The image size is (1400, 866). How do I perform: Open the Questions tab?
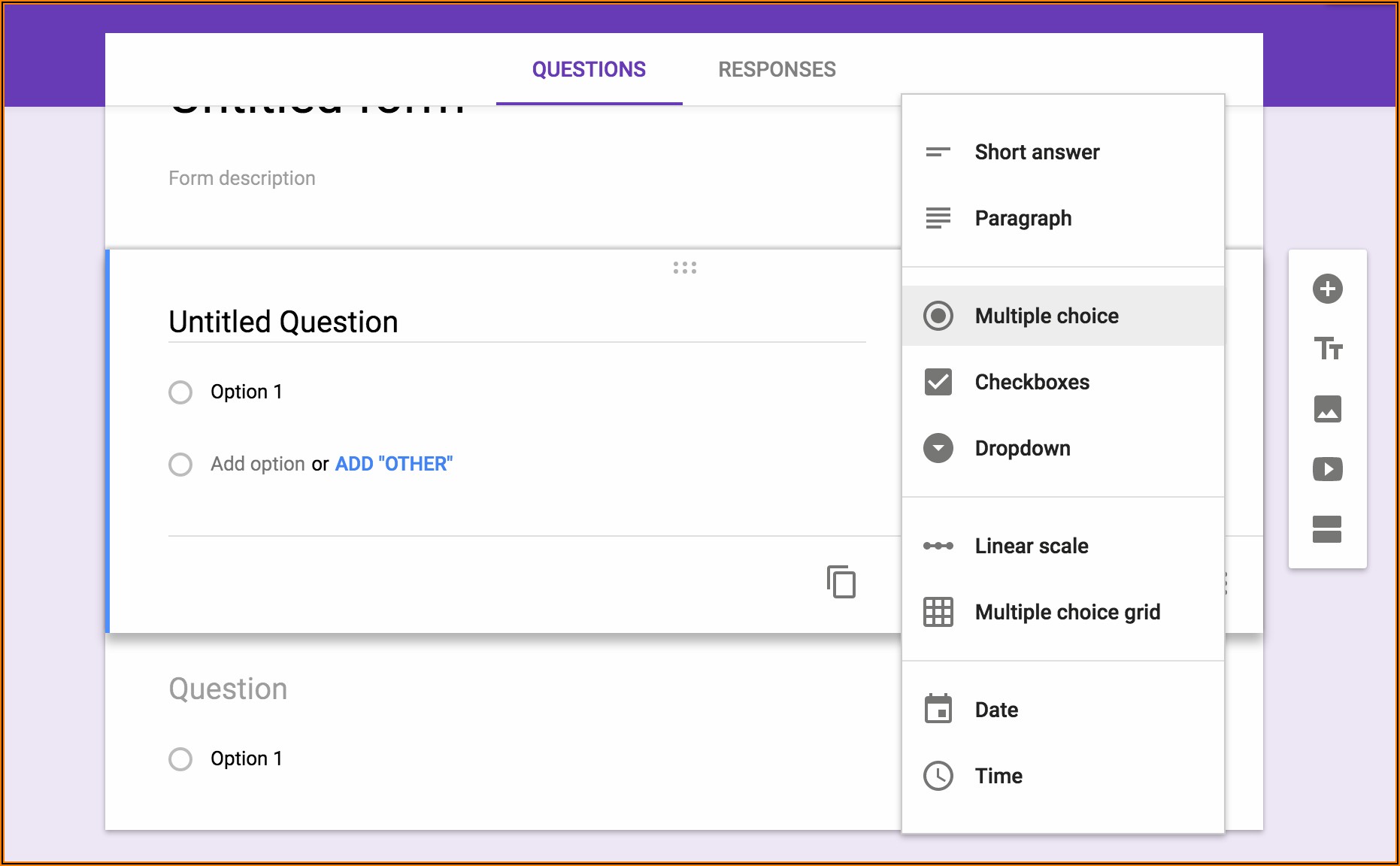(x=589, y=69)
